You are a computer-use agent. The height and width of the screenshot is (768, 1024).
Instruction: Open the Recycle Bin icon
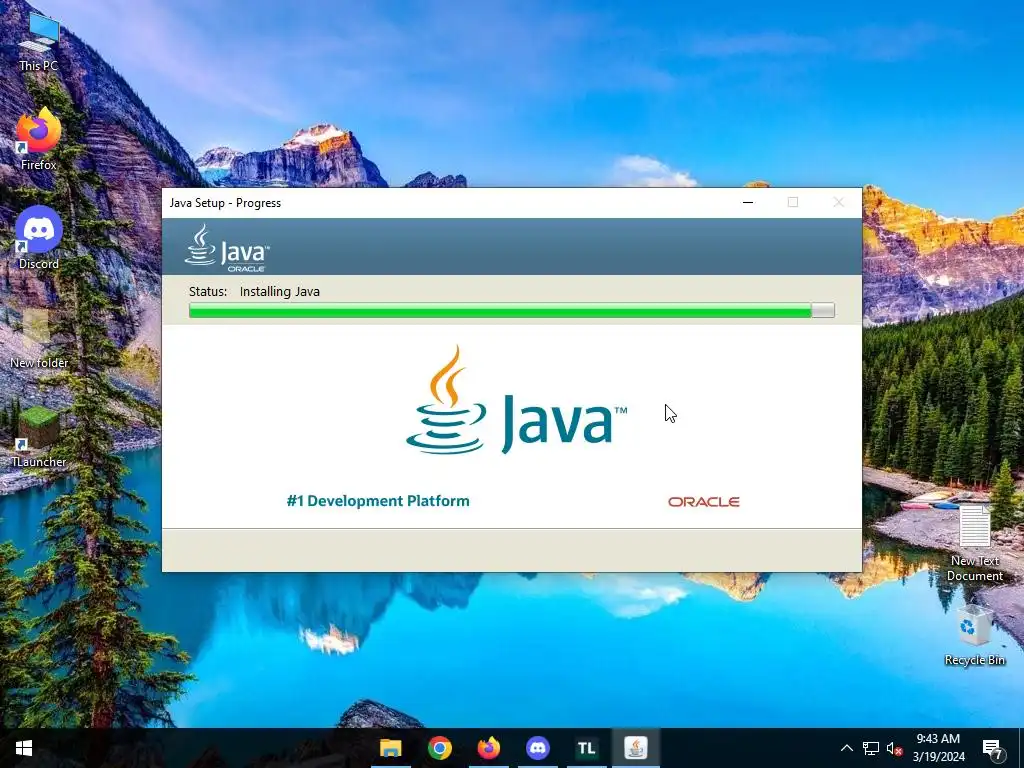click(x=974, y=635)
